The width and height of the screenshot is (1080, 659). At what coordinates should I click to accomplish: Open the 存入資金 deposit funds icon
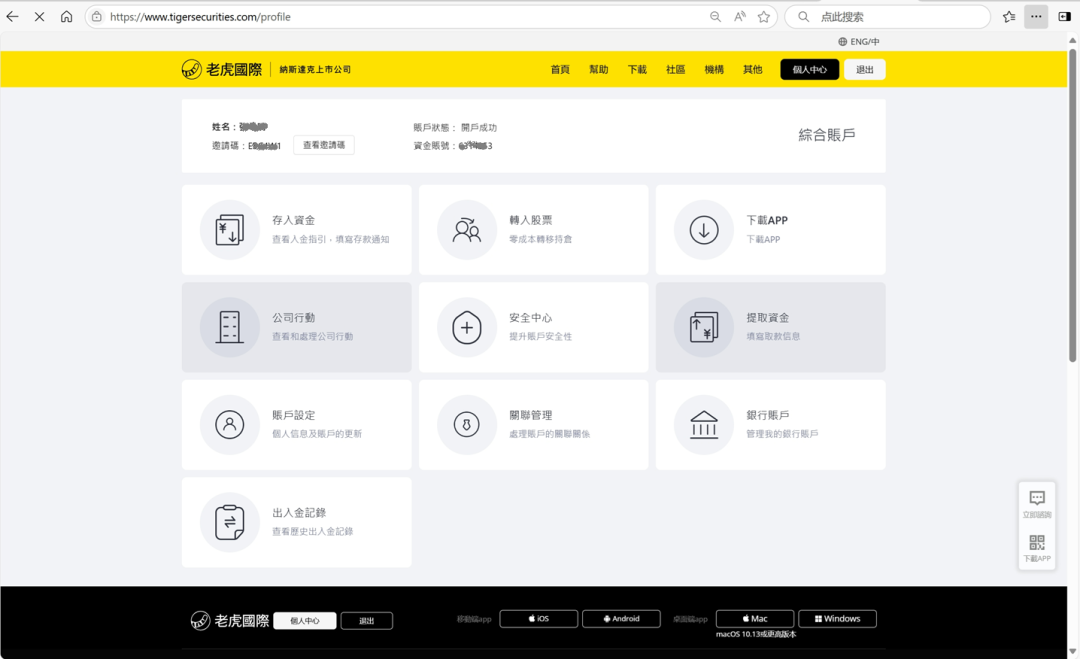point(230,230)
